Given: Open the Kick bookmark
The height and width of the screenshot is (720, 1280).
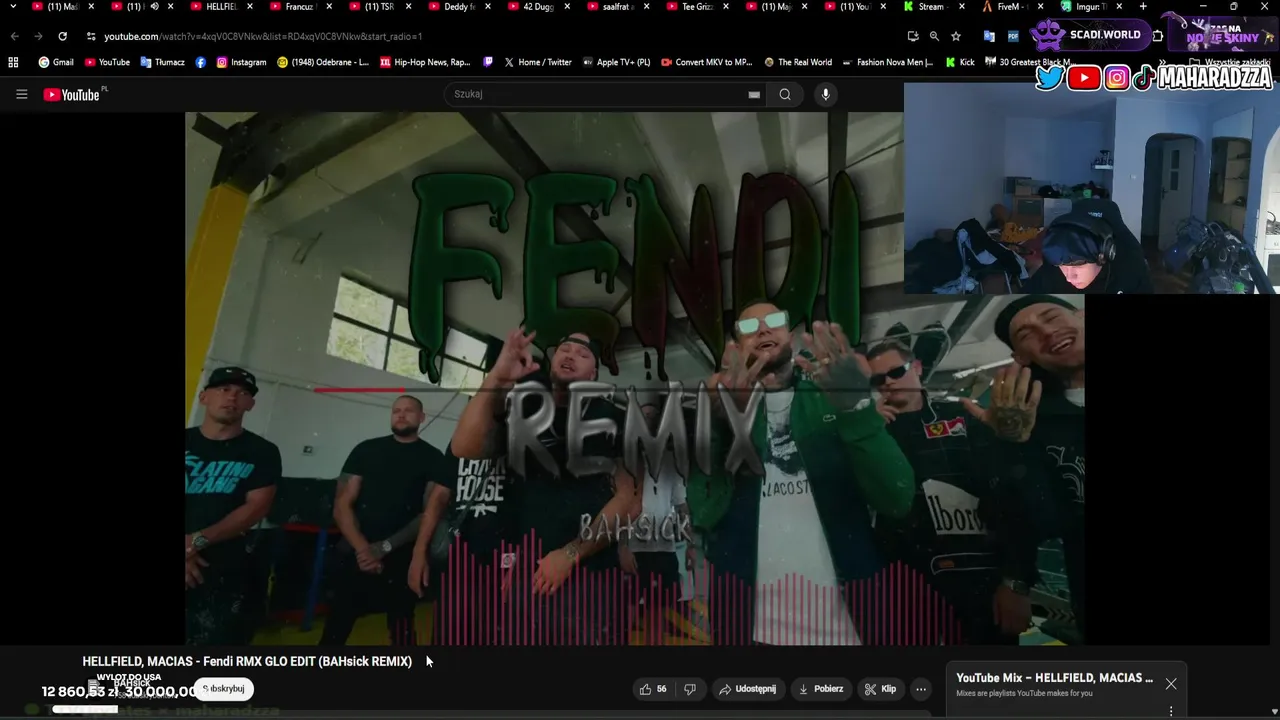Looking at the screenshot, I should 959,62.
